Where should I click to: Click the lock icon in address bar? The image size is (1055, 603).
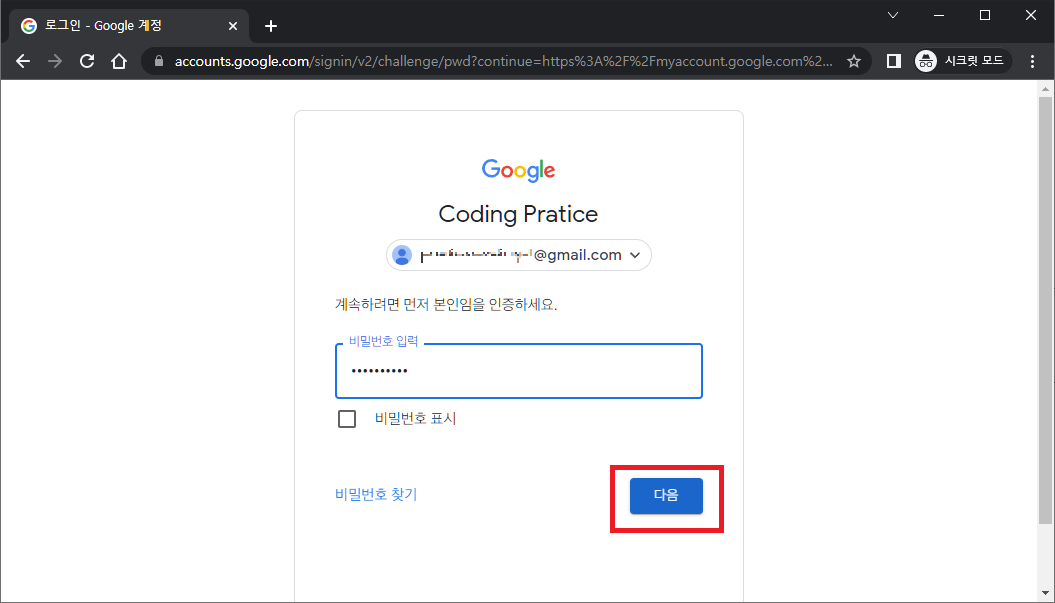159,61
